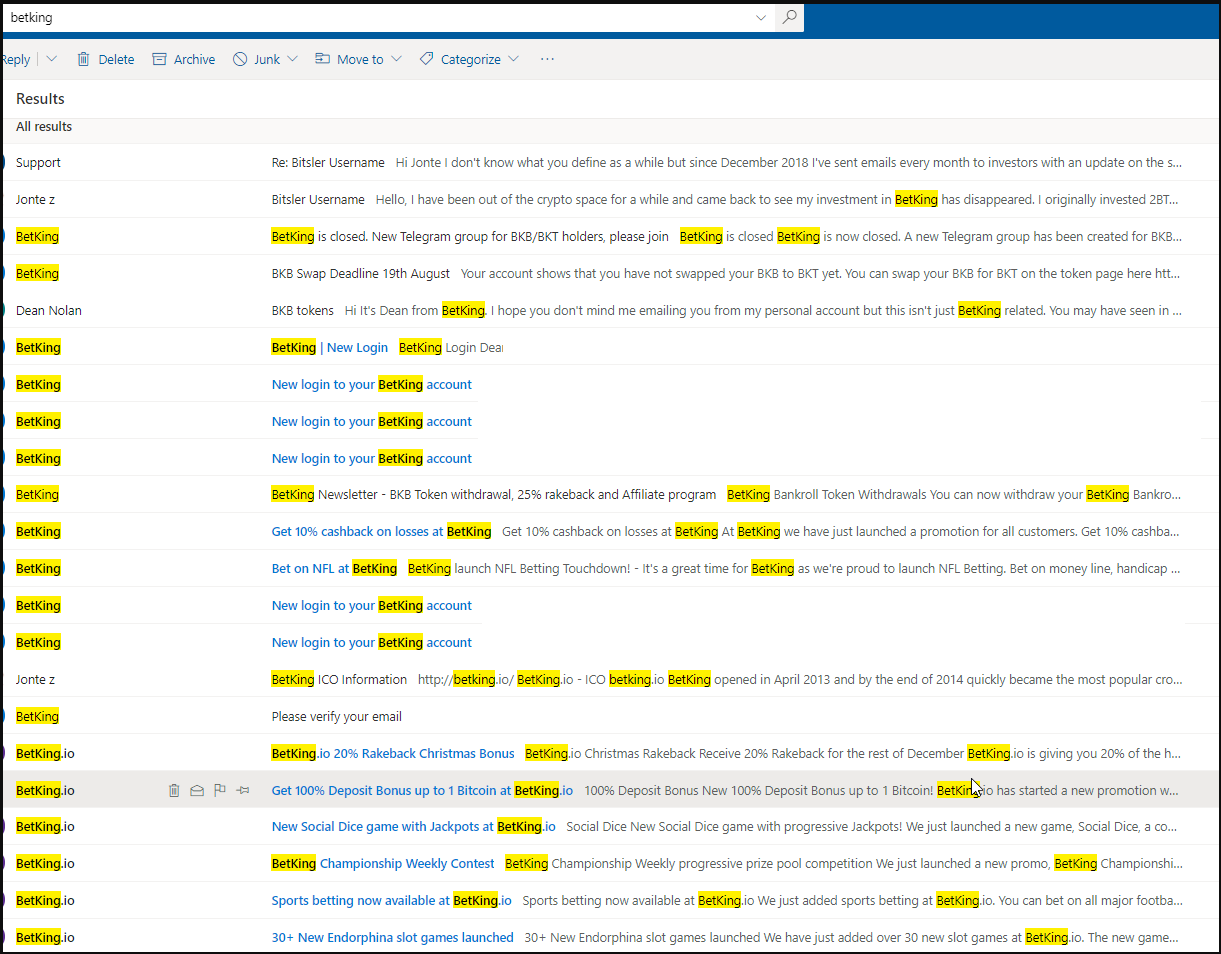Open the Please verify your email message

point(611,716)
